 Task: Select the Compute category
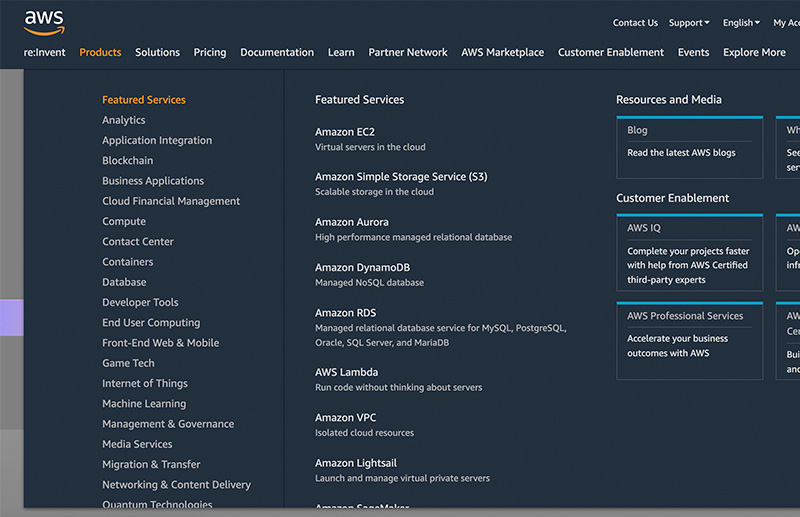(x=124, y=221)
